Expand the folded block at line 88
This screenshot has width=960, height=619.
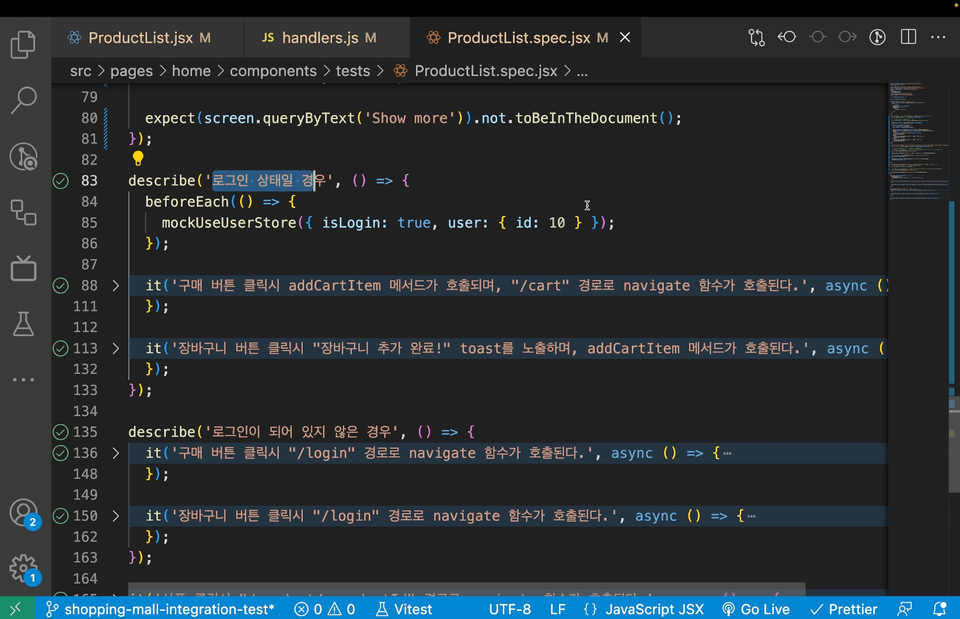[115, 286]
